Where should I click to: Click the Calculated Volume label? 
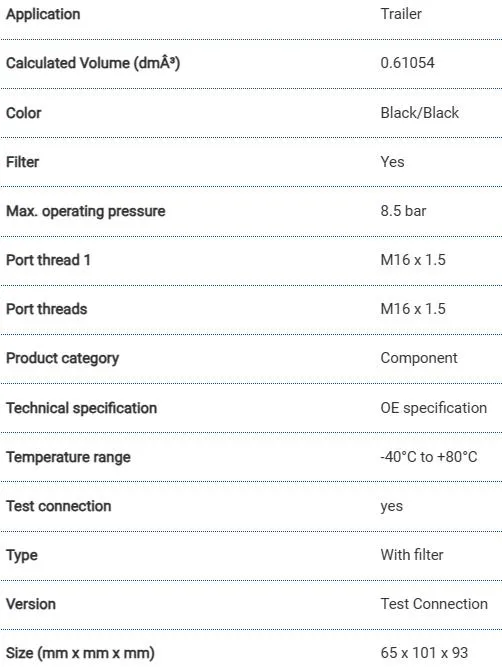point(93,63)
